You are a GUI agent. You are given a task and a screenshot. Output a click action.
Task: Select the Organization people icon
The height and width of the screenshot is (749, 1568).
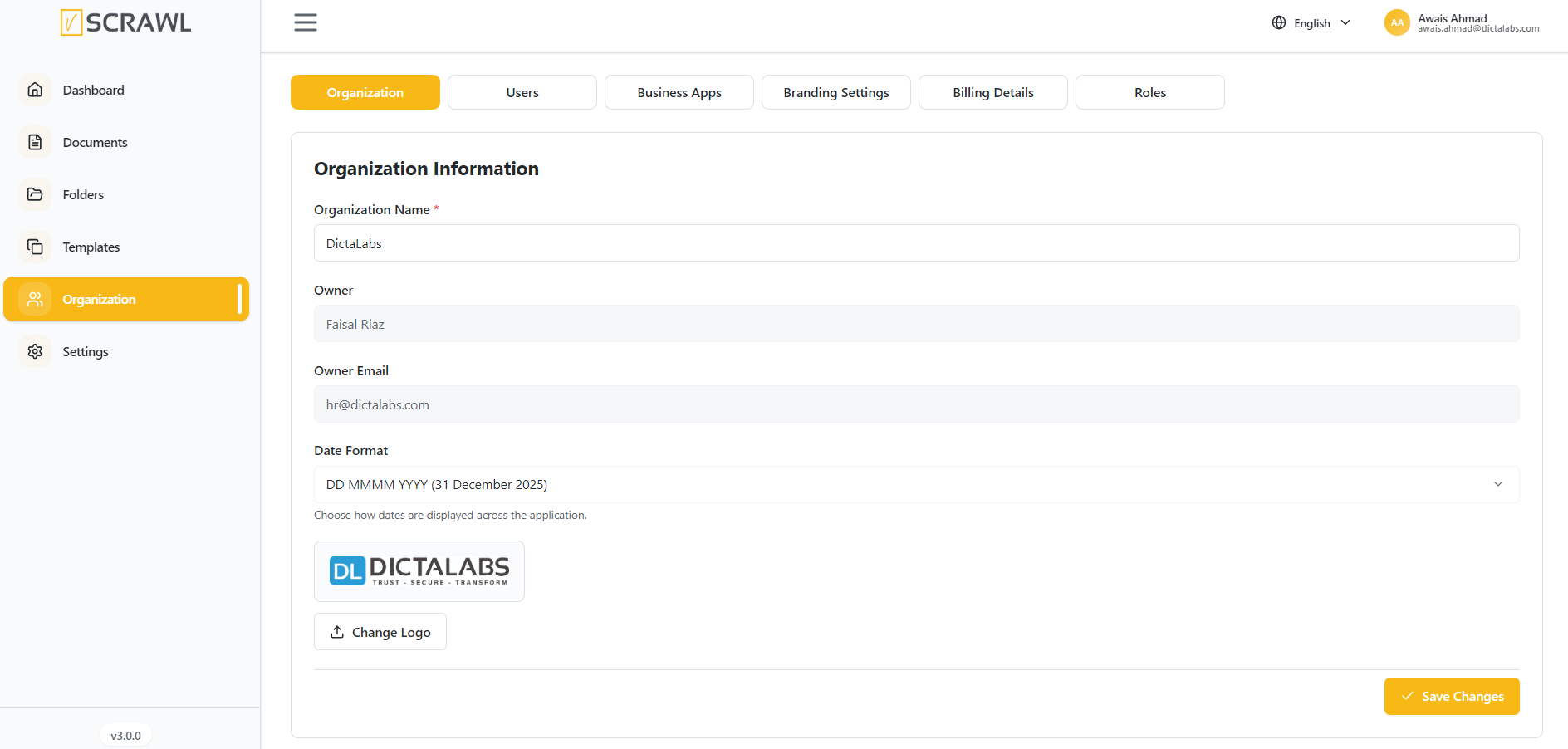click(35, 299)
